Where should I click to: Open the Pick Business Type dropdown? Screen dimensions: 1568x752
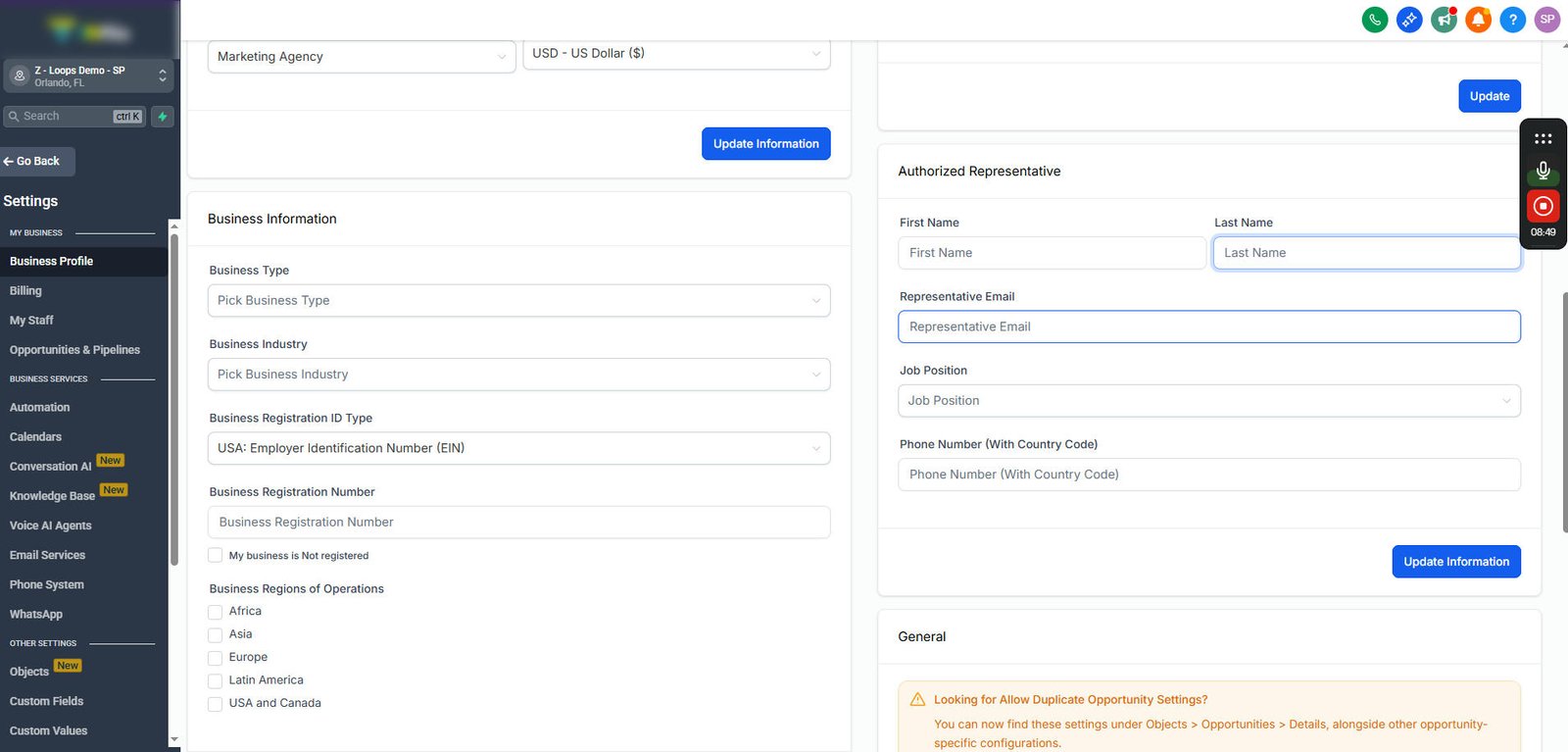point(518,300)
